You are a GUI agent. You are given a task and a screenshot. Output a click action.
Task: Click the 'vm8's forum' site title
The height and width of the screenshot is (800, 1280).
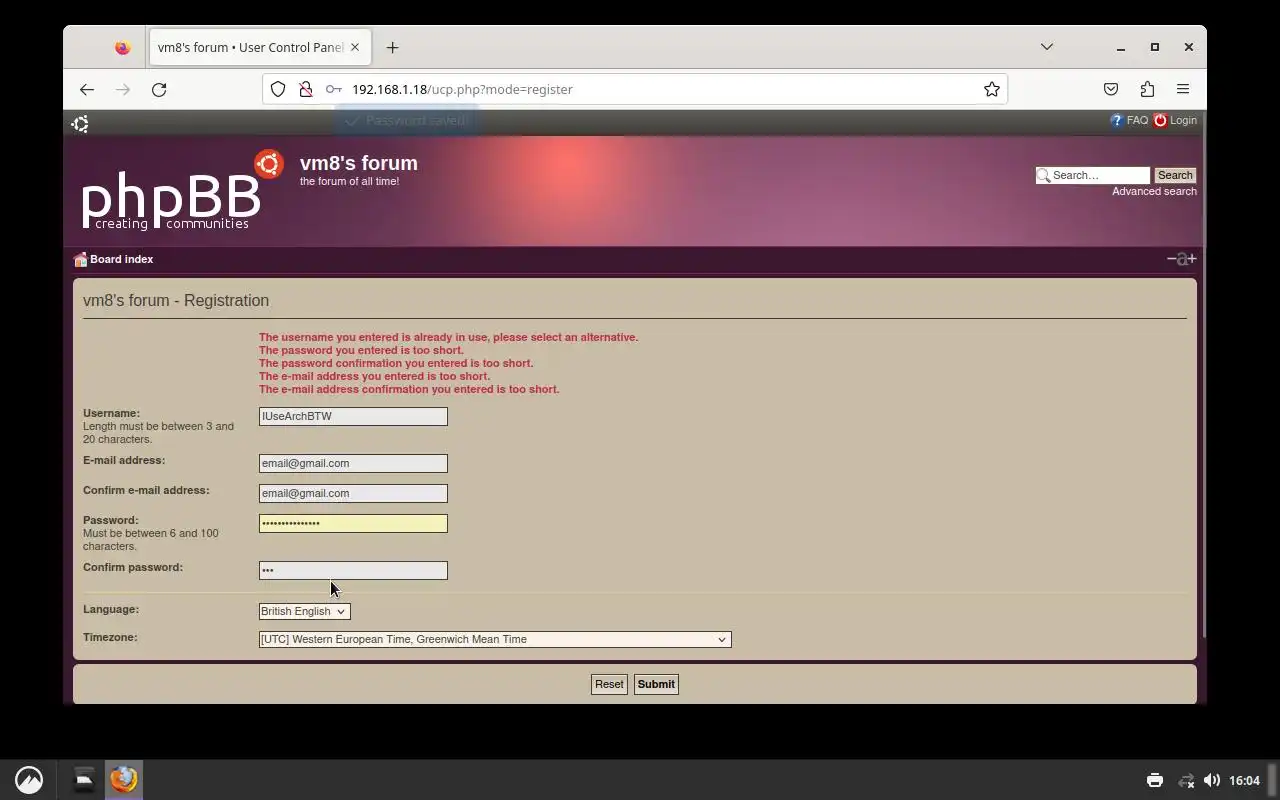(359, 163)
